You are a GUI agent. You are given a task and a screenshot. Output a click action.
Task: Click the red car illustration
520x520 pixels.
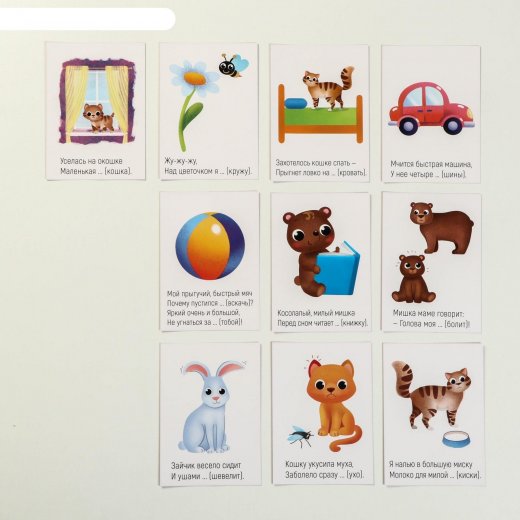click(x=432, y=108)
